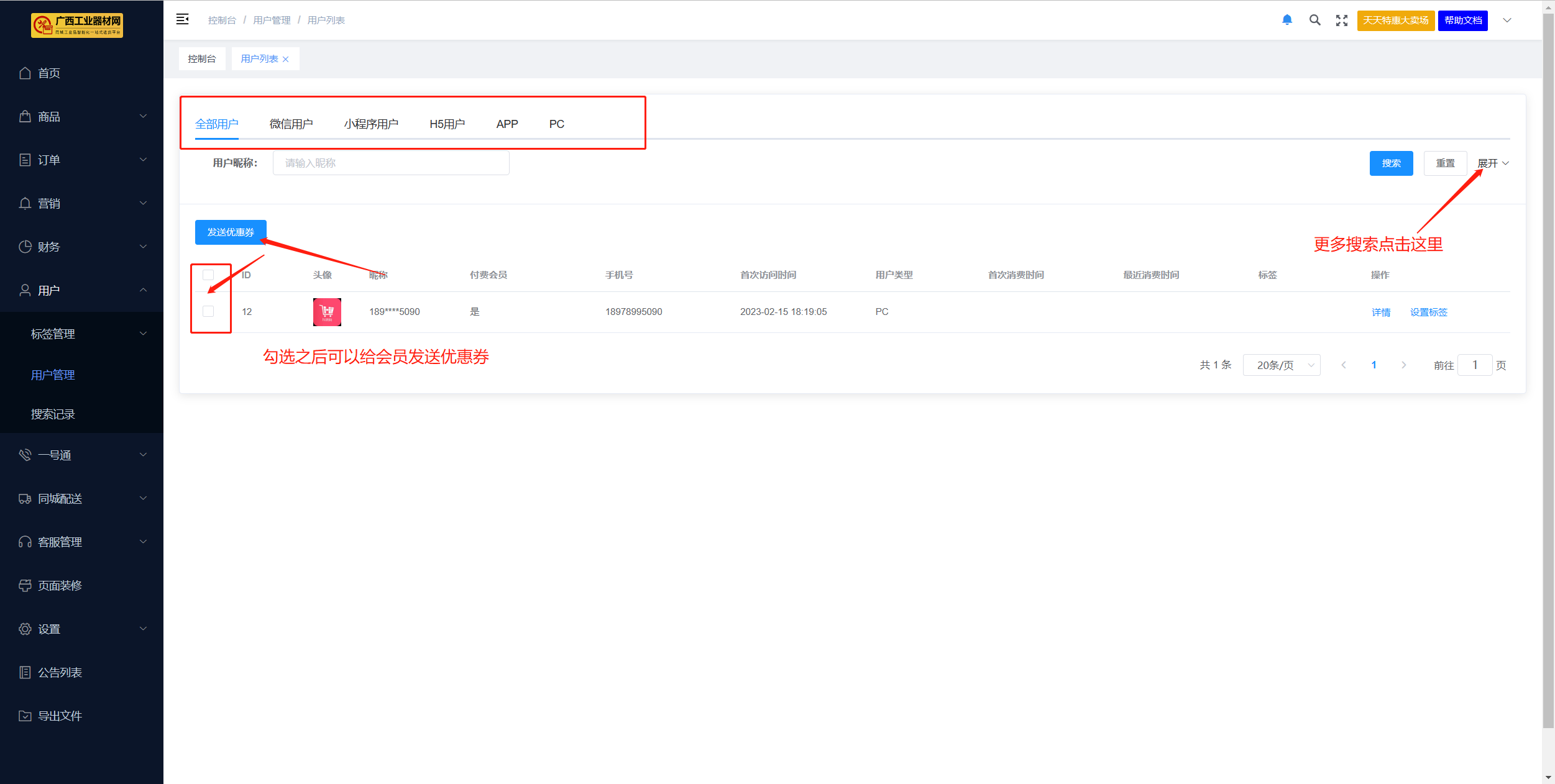Open 公告列表 sidebar entry
Viewport: 1555px width, 784px height.
click(59, 672)
